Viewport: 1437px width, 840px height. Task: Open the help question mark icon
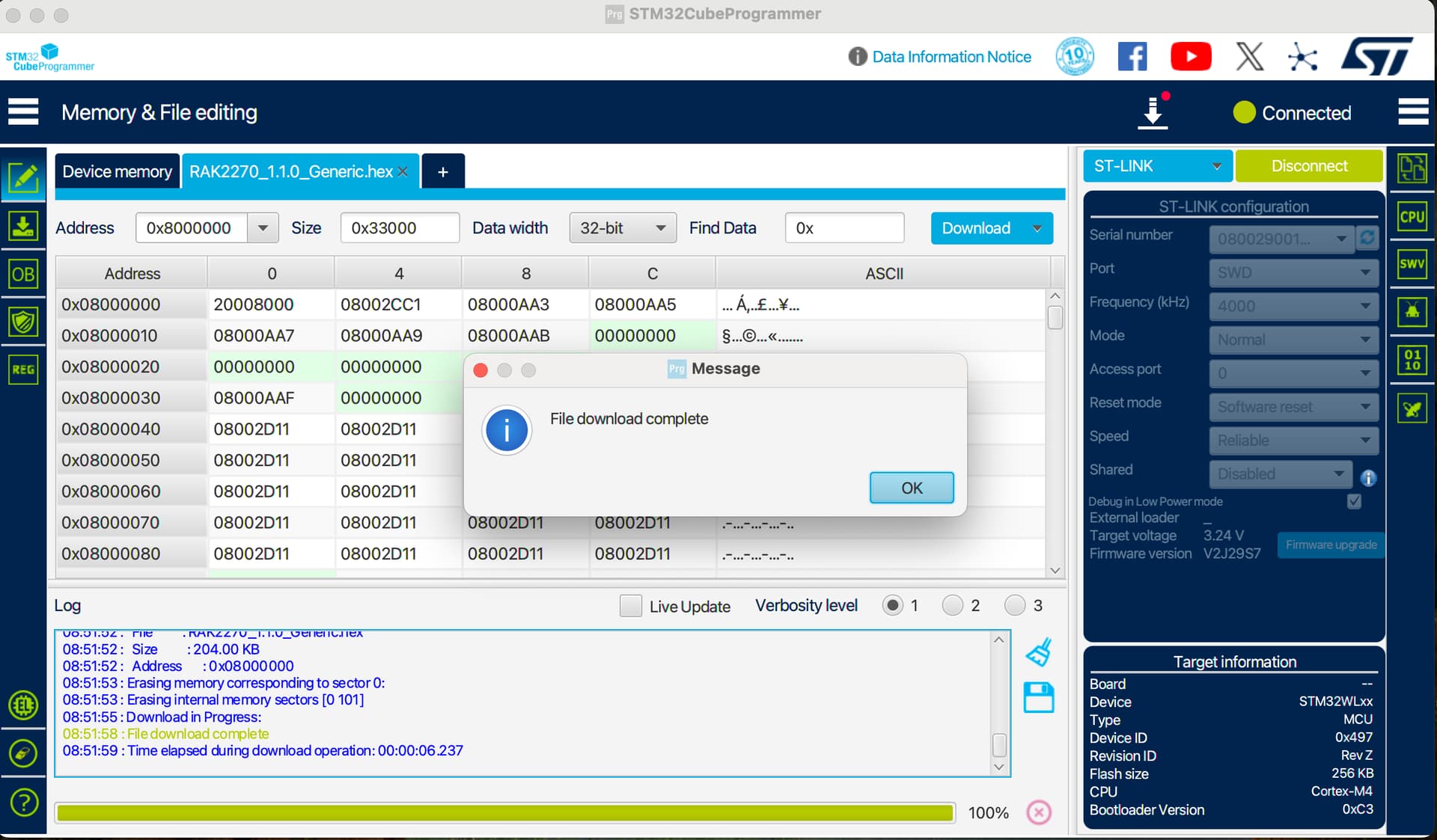click(x=24, y=803)
